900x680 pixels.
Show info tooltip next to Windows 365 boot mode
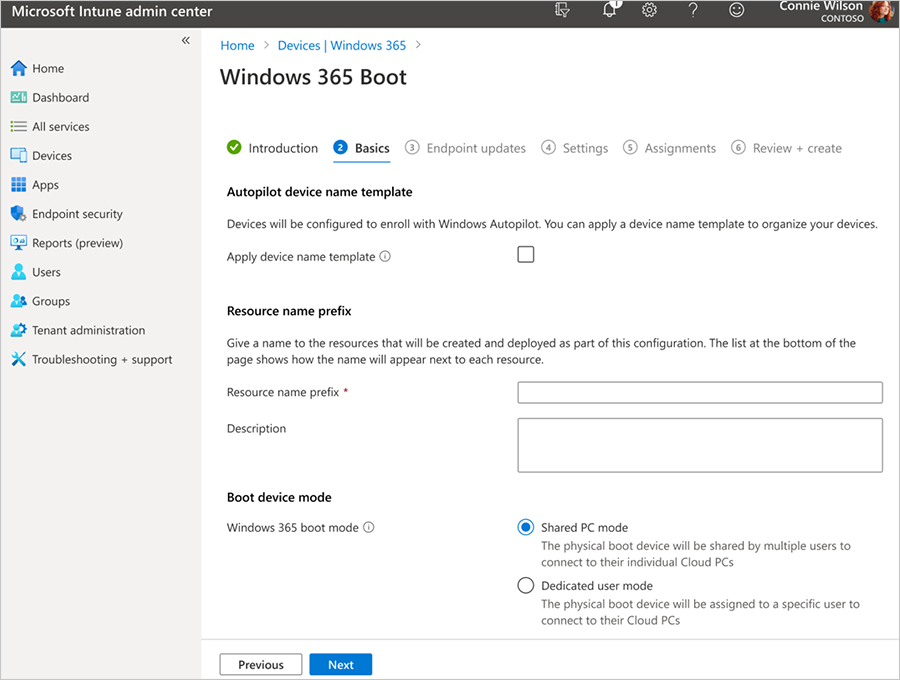[370, 527]
